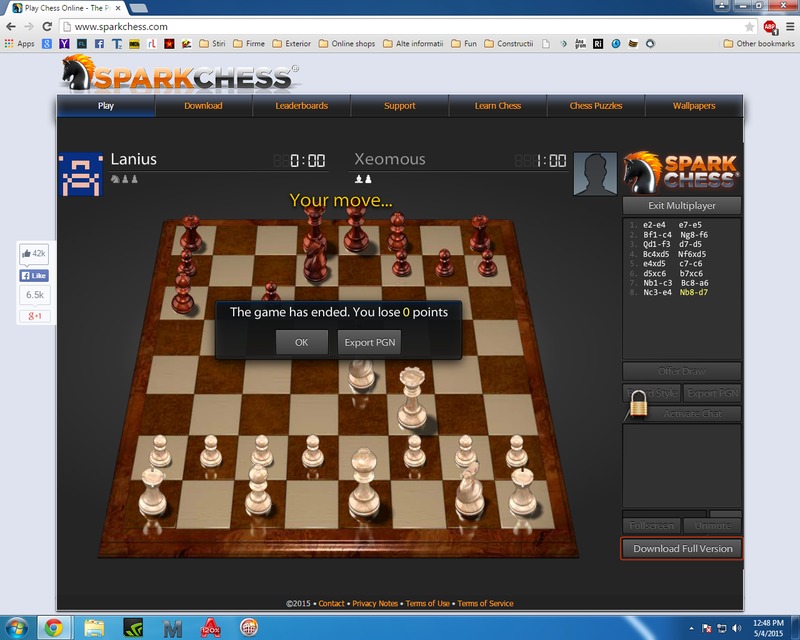
Task: Open the Other bookmarks folder
Action: coord(759,43)
